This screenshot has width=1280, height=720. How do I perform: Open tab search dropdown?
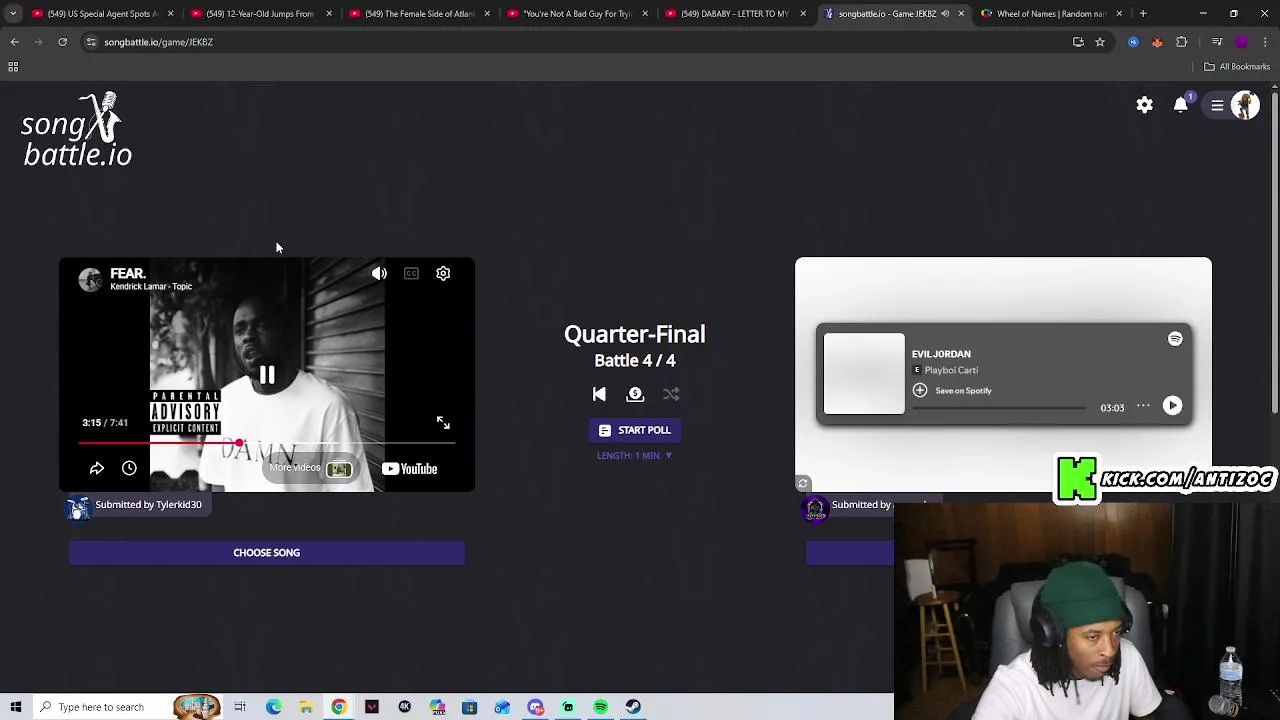click(12, 14)
